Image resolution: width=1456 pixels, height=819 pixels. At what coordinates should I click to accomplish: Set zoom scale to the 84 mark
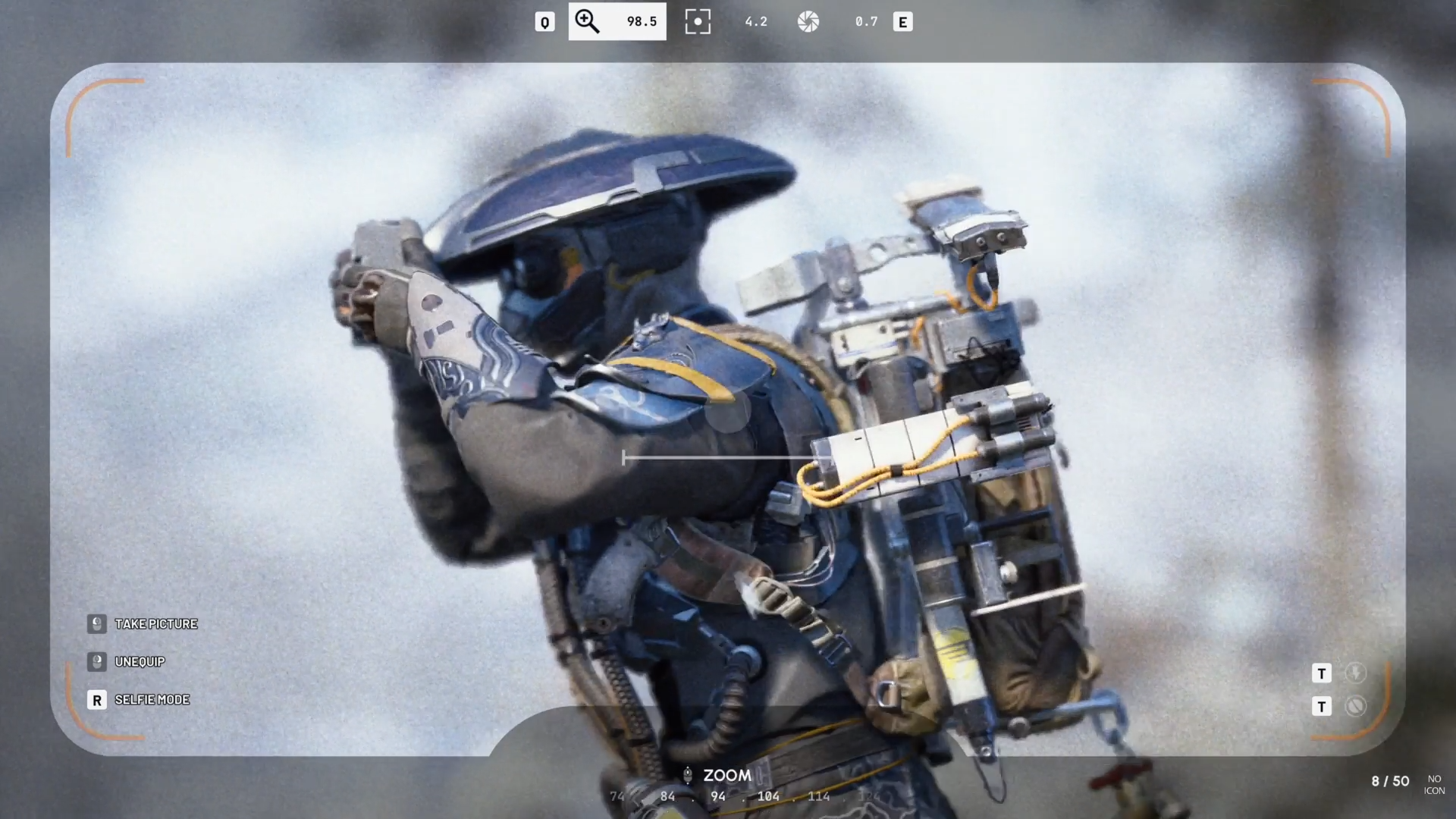point(667,795)
